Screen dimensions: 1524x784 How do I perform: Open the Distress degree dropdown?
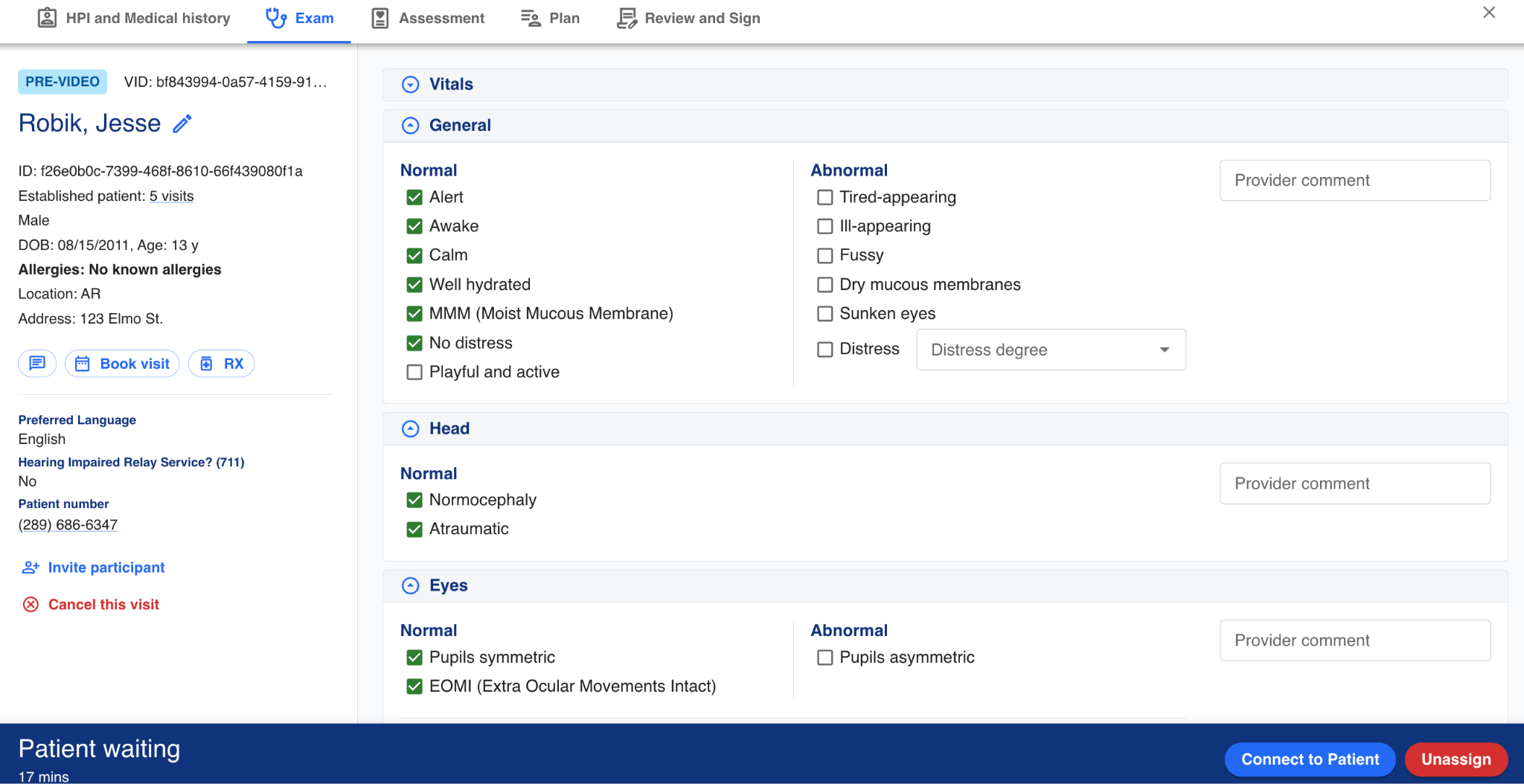point(1050,350)
